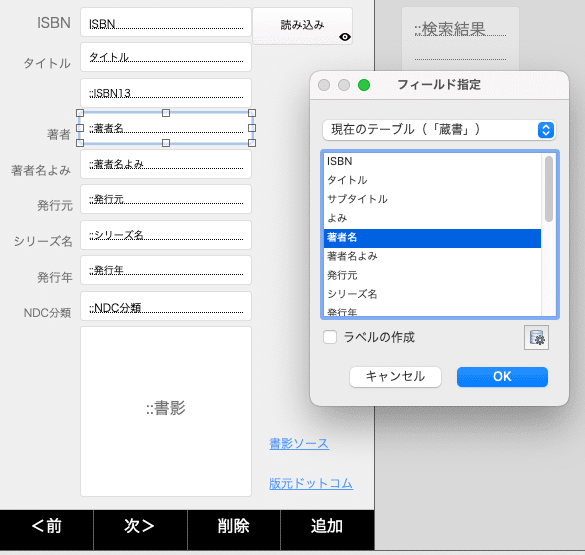This screenshot has width=585, height=555.
Task: Click OK in フィールド指定 dialog
Action: 502,377
